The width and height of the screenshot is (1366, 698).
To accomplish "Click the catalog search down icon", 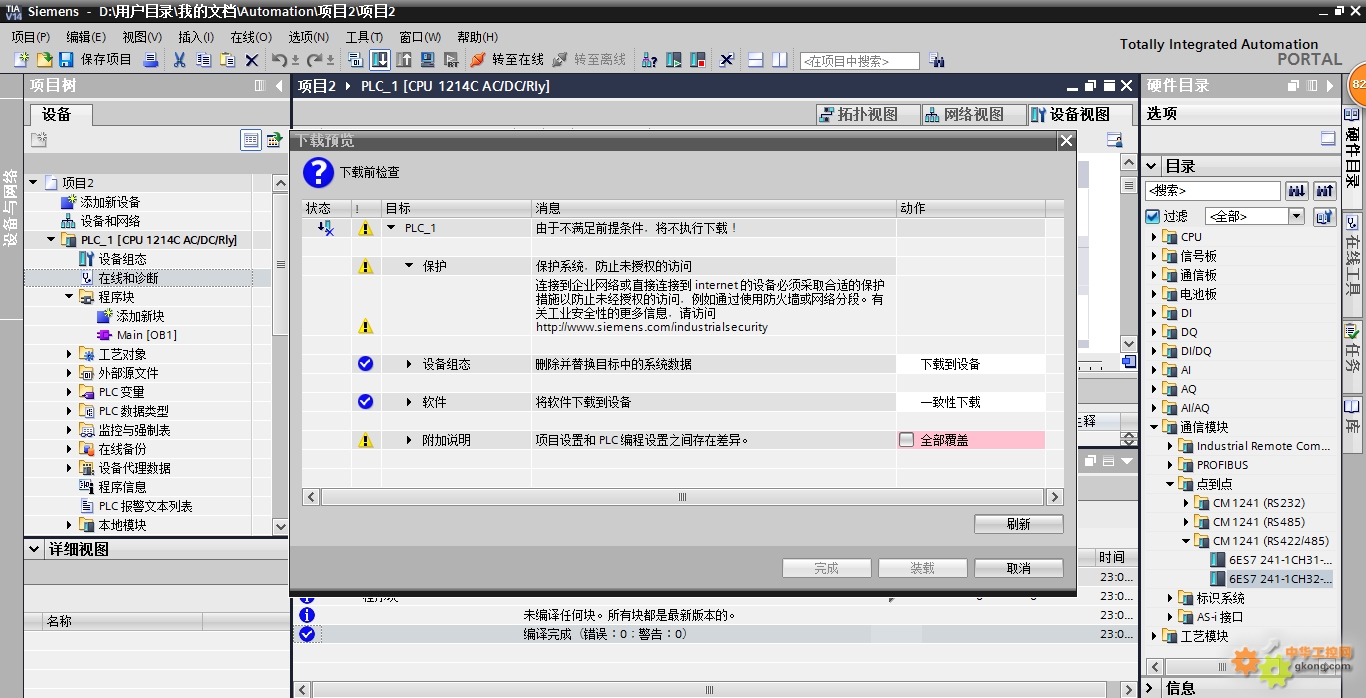I will coord(1297,190).
